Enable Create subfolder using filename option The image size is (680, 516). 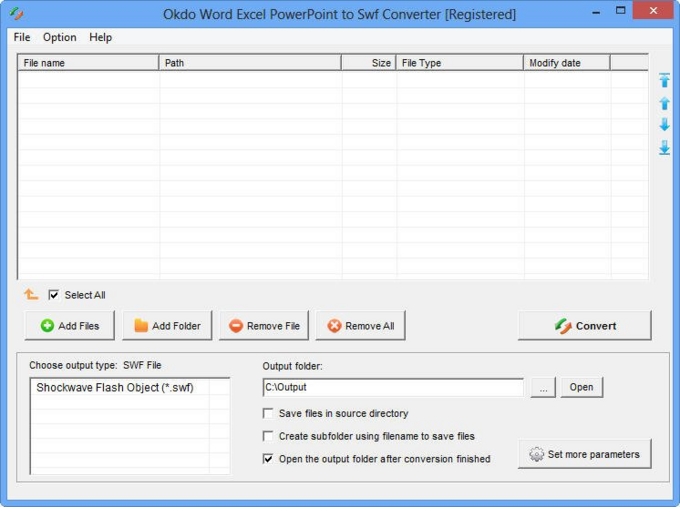point(268,436)
